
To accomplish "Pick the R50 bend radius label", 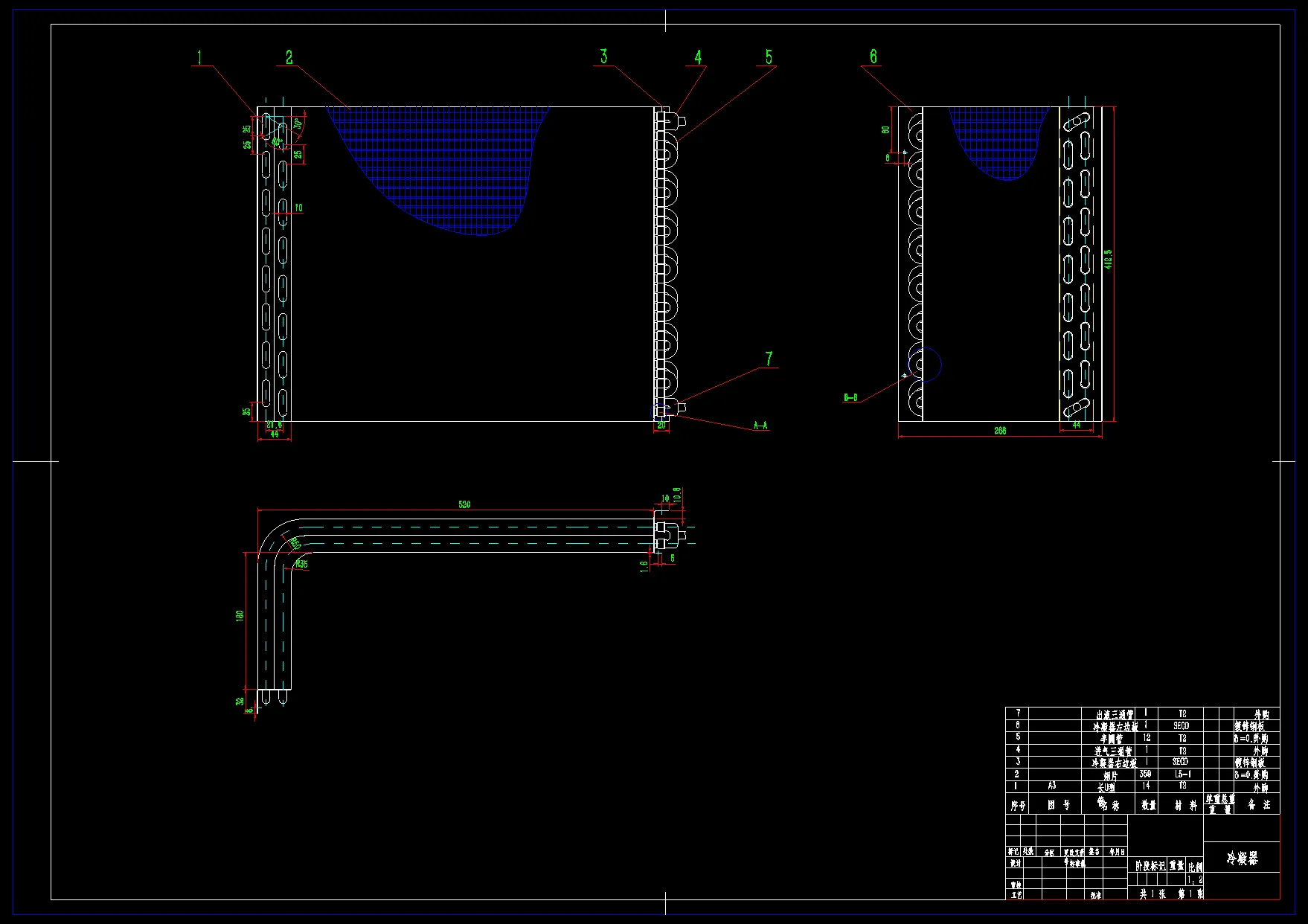I will (295, 544).
